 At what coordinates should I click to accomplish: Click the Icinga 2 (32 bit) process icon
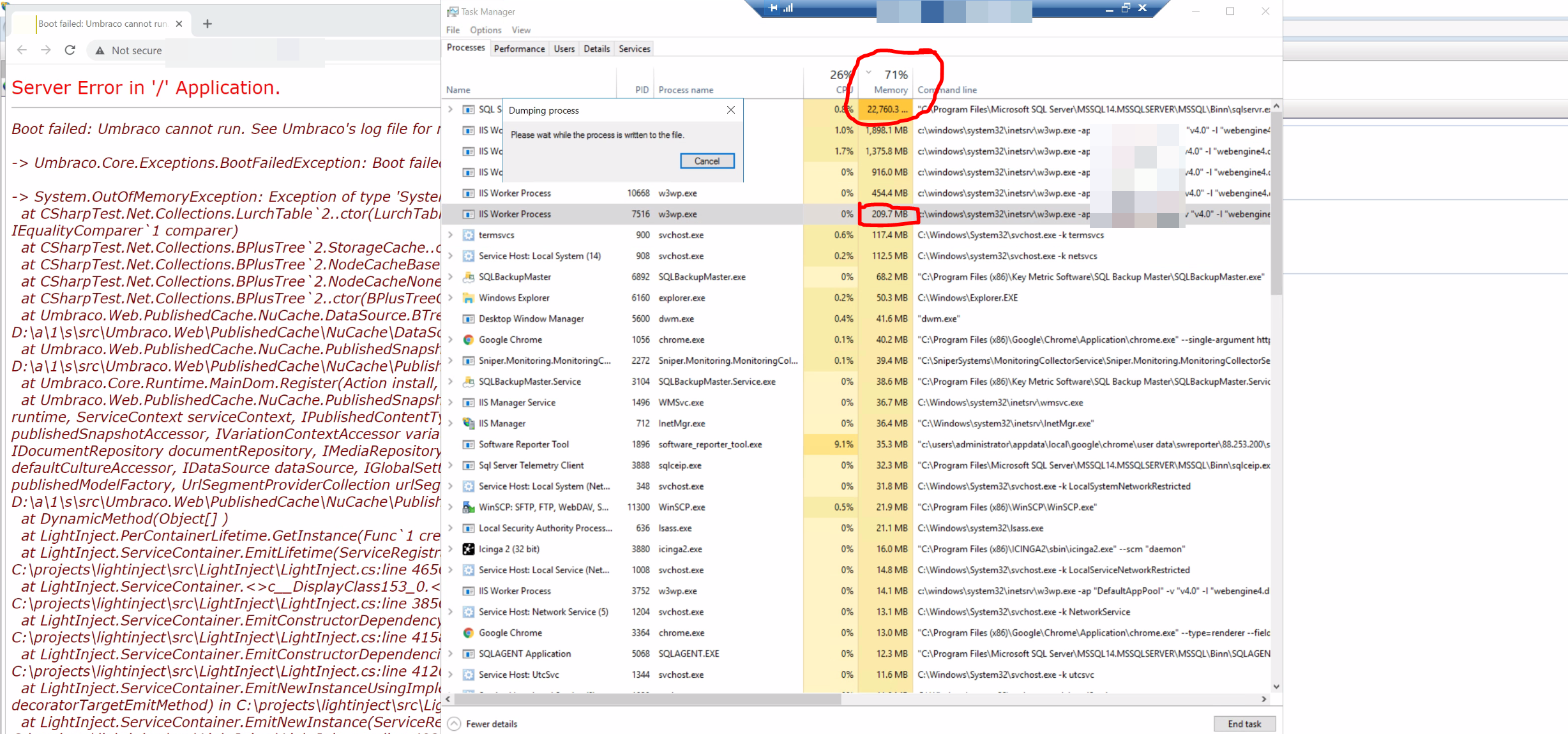(469, 549)
